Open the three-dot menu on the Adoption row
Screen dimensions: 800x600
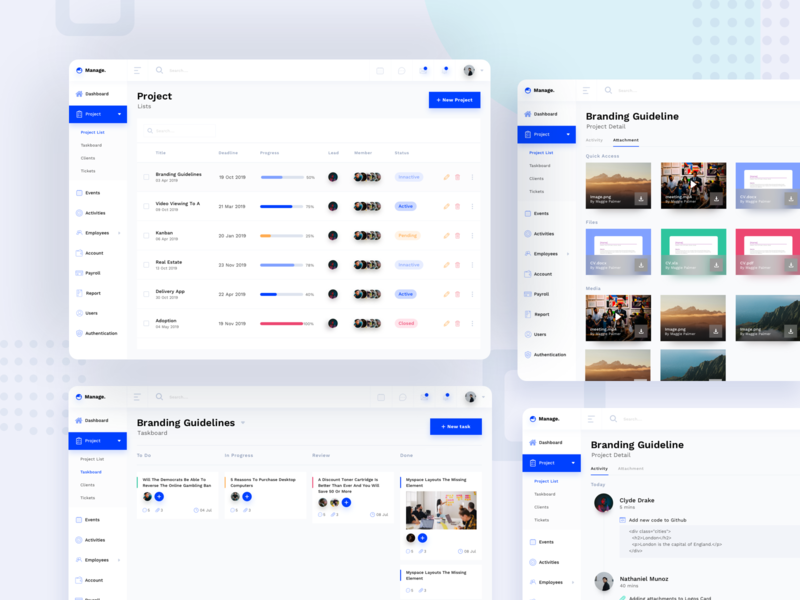pyautogui.click(x=472, y=323)
